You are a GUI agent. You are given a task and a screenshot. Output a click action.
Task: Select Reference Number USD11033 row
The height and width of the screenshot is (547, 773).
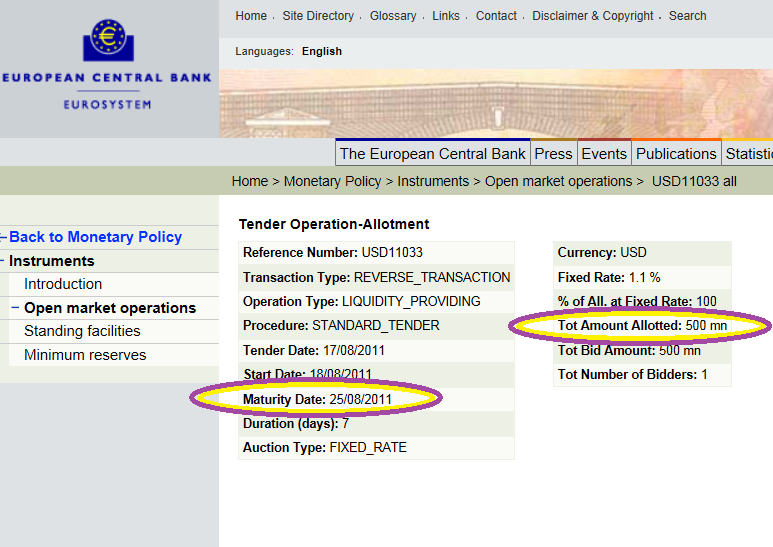(x=376, y=253)
